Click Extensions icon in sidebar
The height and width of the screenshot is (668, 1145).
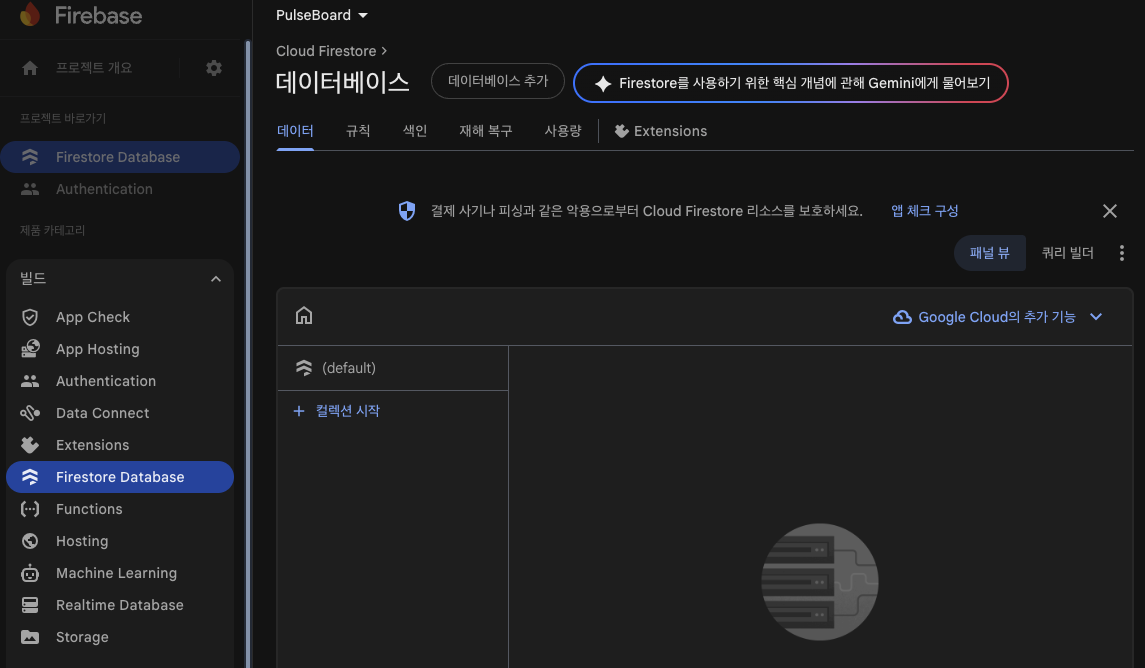point(30,445)
